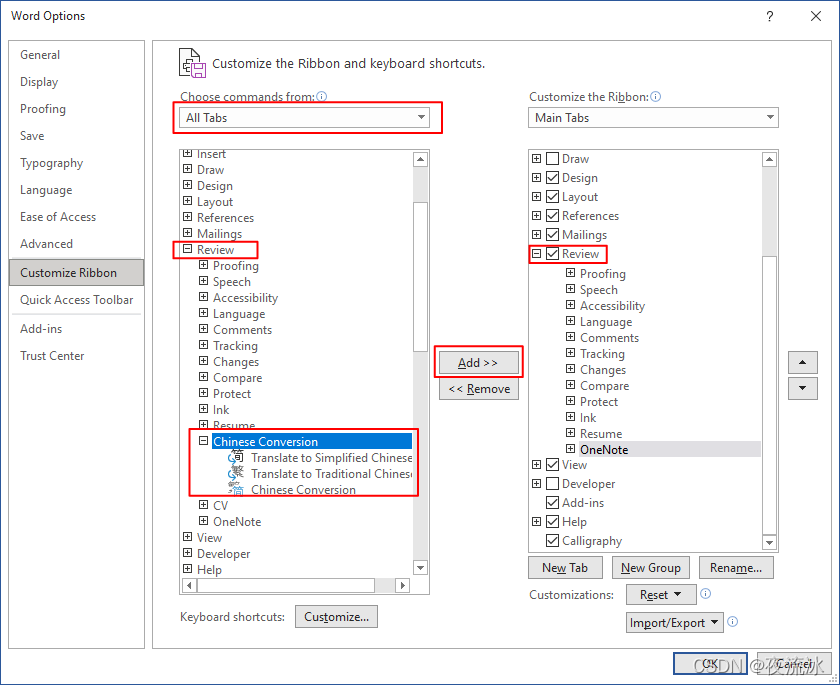Expand OneNote group in right ribbon list
The width and height of the screenshot is (840, 685).
[571, 449]
